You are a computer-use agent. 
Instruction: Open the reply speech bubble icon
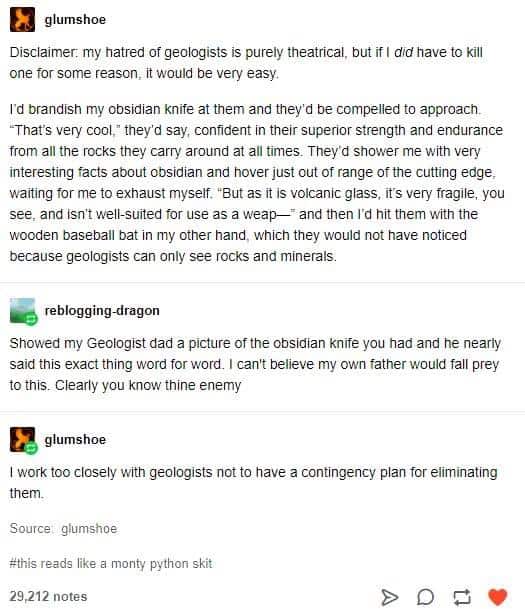(426, 597)
